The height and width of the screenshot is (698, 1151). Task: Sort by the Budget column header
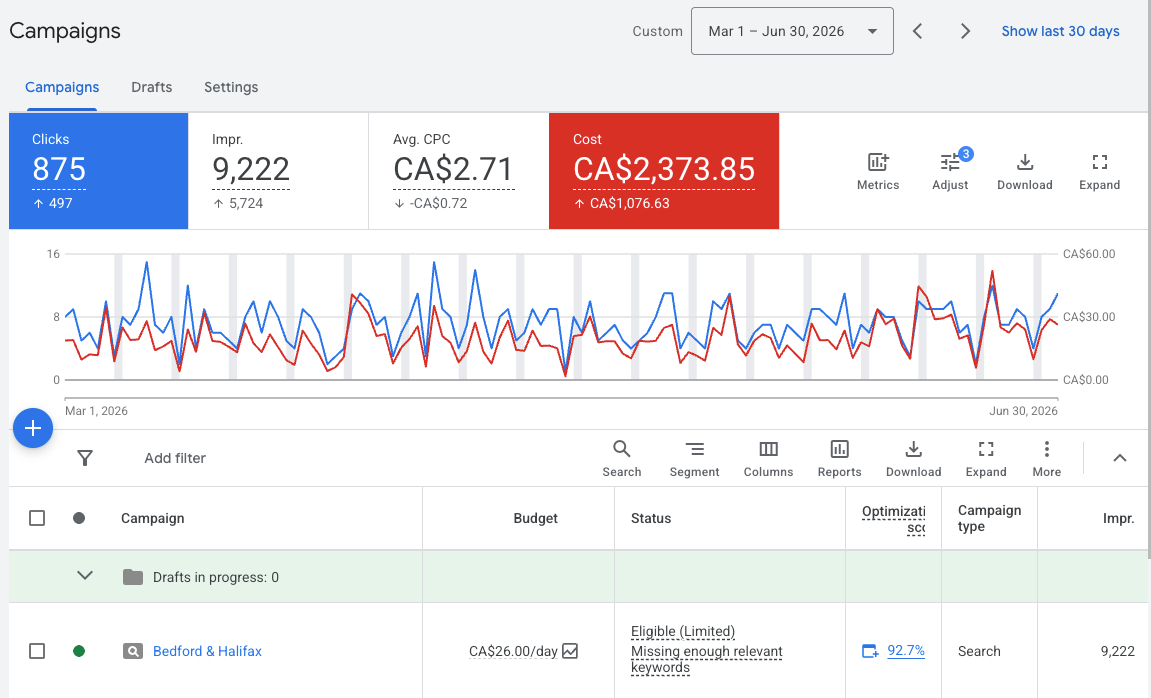pos(535,518)
